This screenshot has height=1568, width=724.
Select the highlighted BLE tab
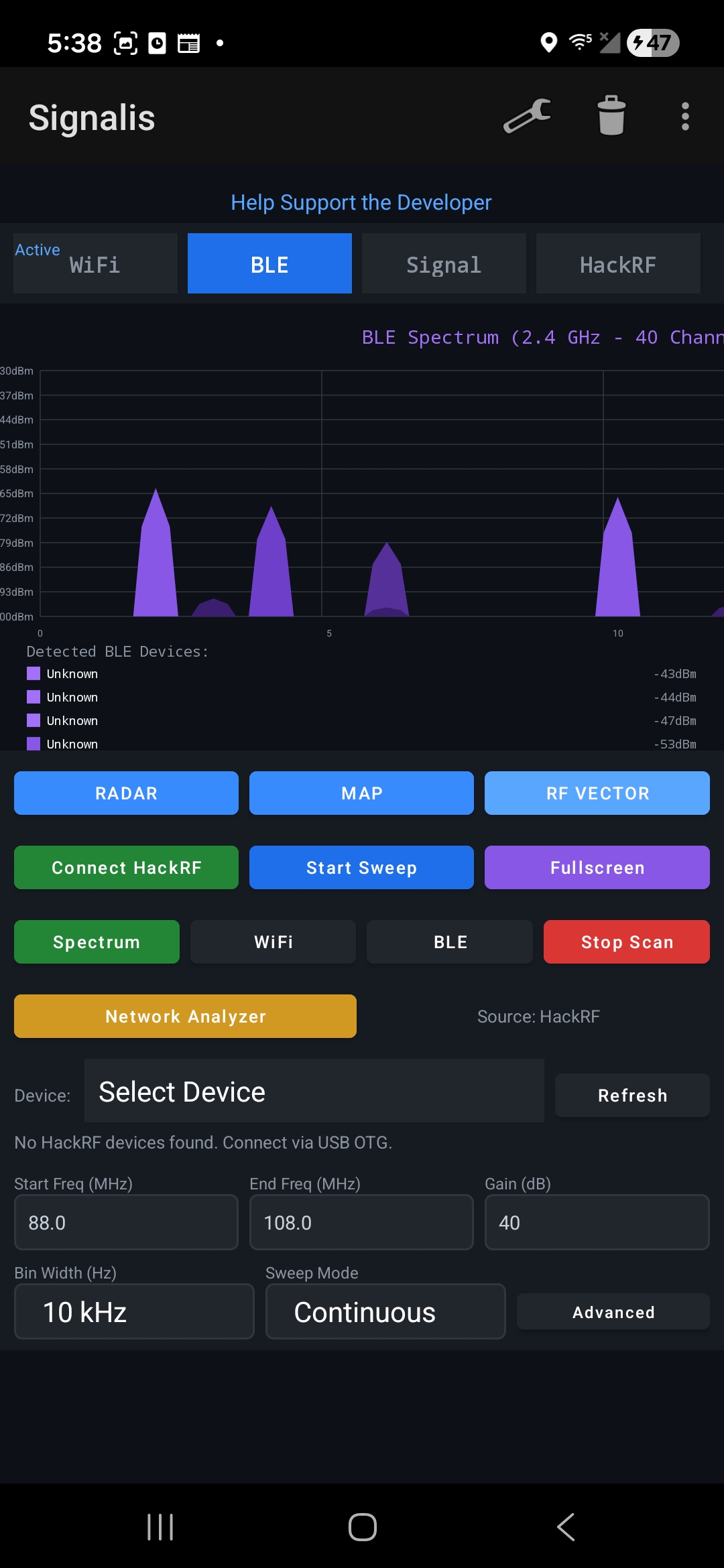click(269, 263)
